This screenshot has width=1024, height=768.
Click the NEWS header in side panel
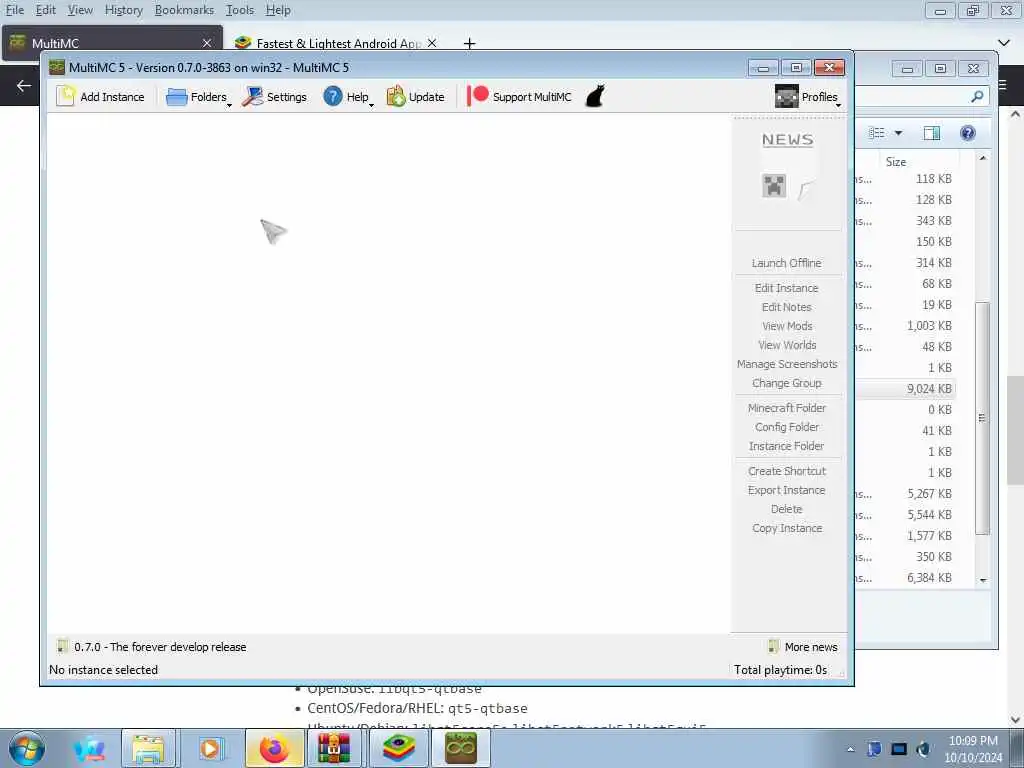point(788,140)
